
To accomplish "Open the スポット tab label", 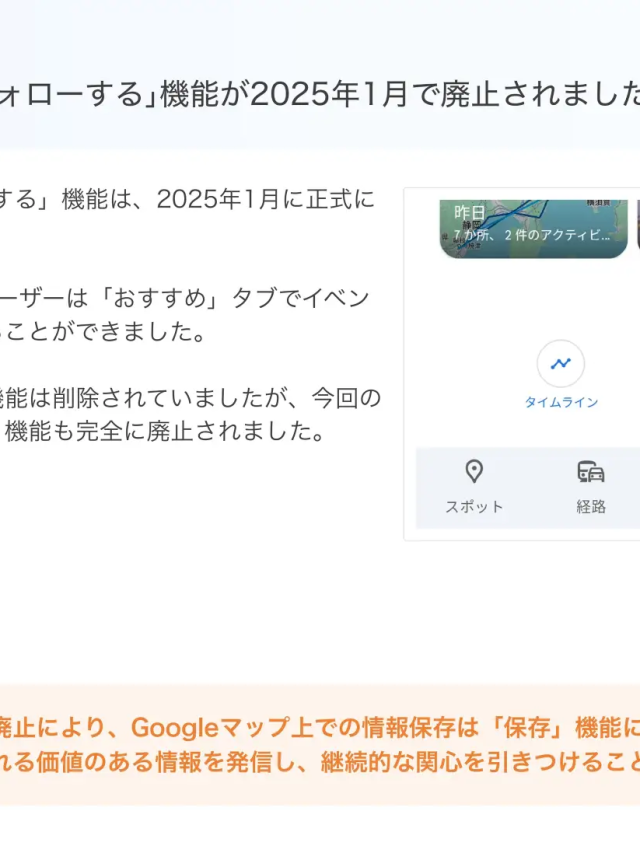I will [474, 506].
